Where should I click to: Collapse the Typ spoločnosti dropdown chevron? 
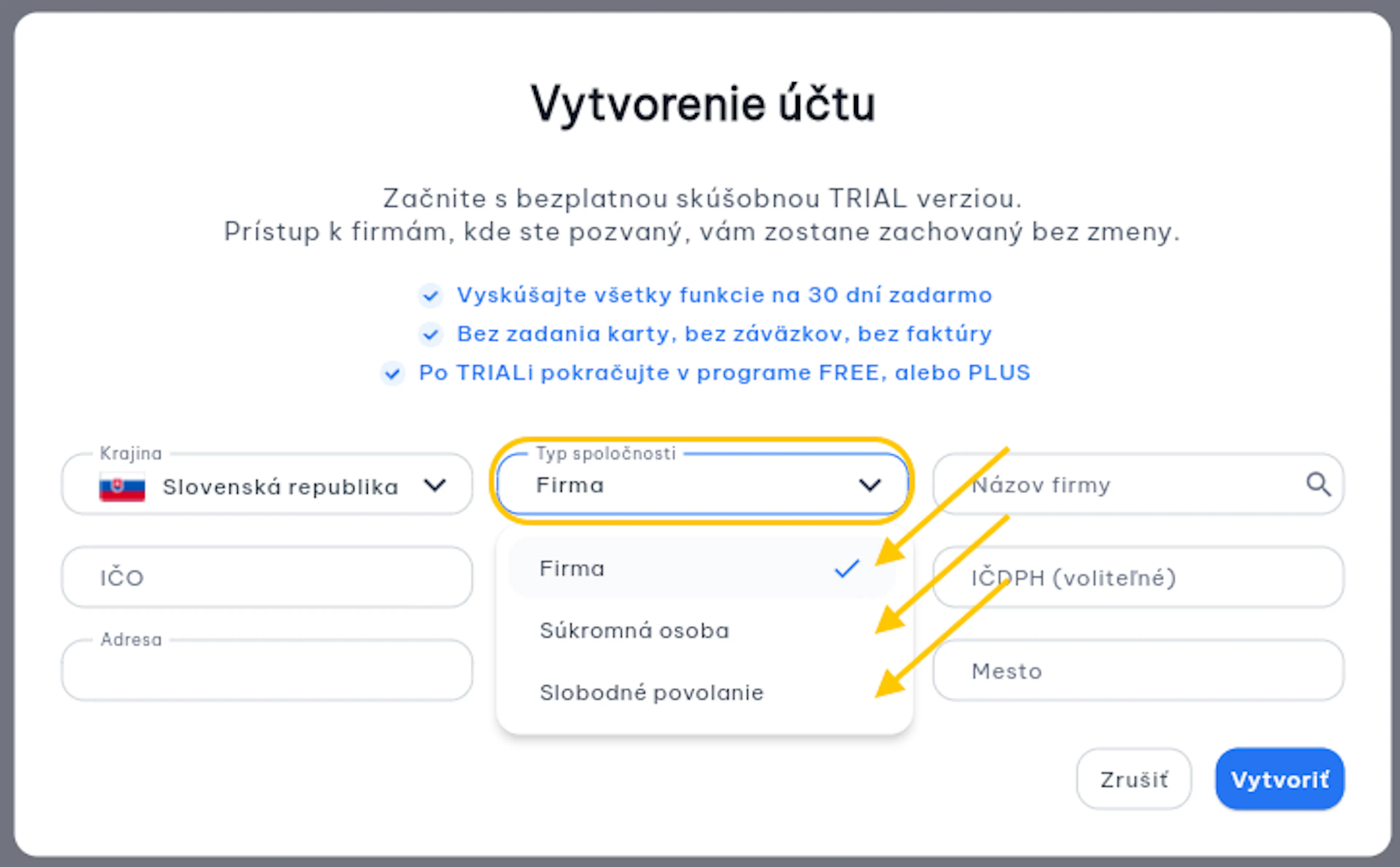coord(870,485)
